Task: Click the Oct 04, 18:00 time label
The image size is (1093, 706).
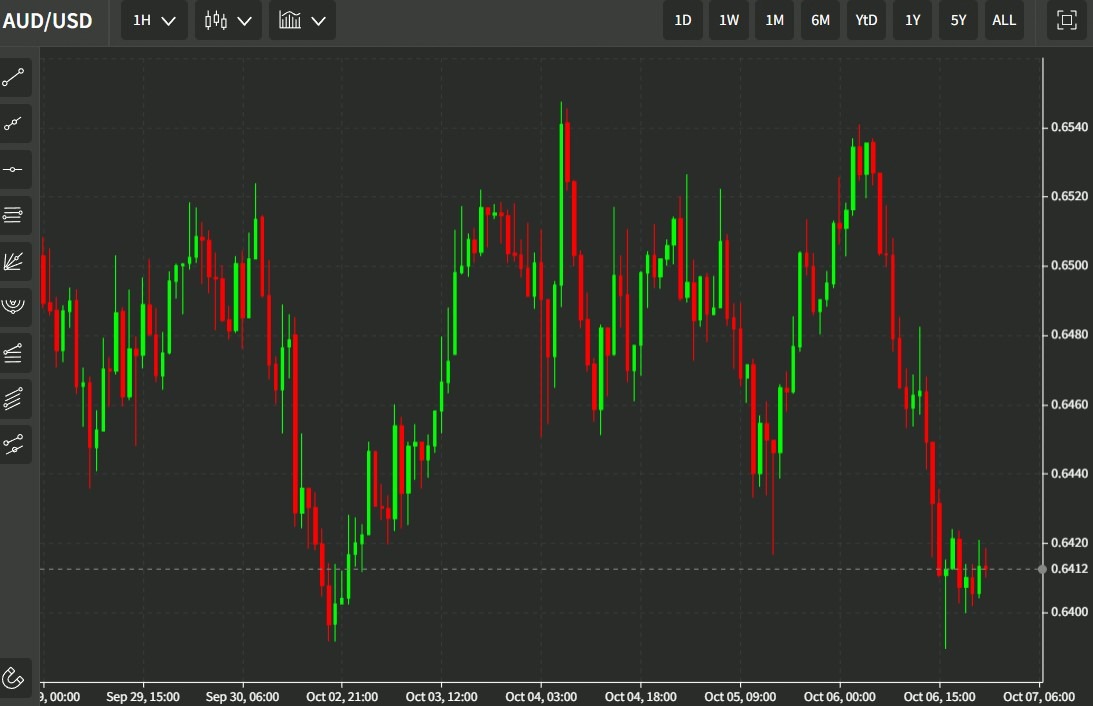Action: (x=641, y=696)
